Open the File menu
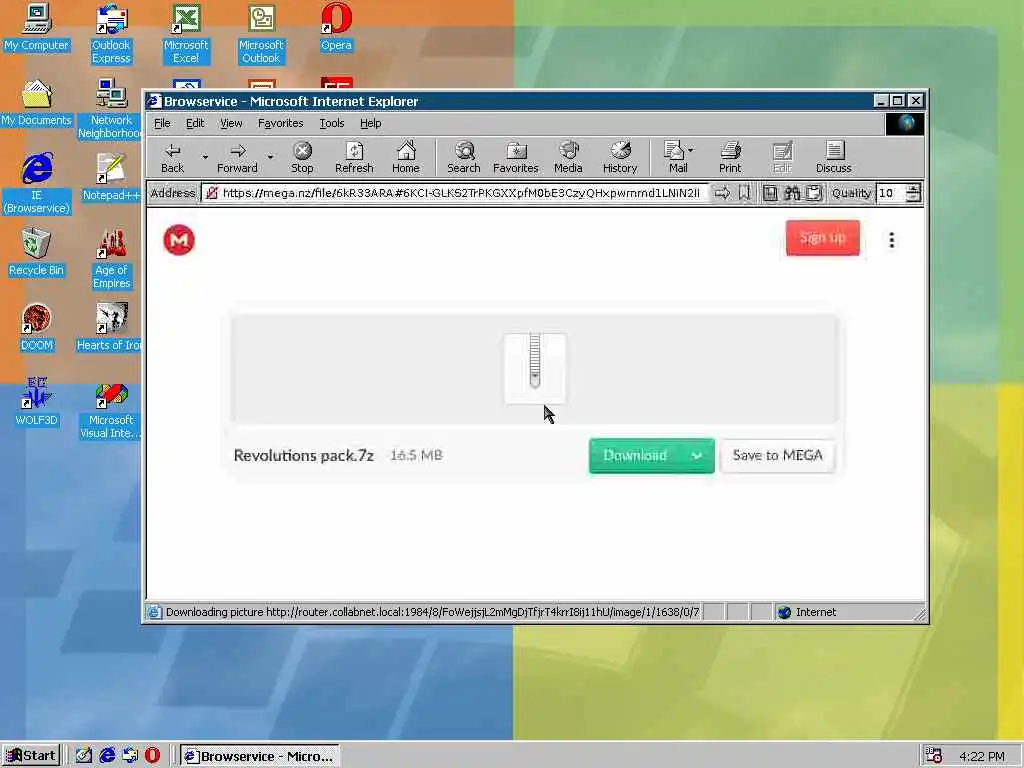The height and width of the screenshot is (768, 1024). (162, 123)
